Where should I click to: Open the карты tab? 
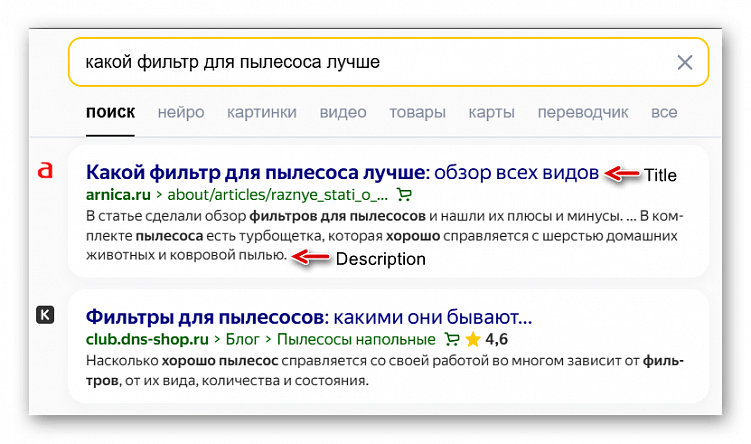(x=491, y=112)
